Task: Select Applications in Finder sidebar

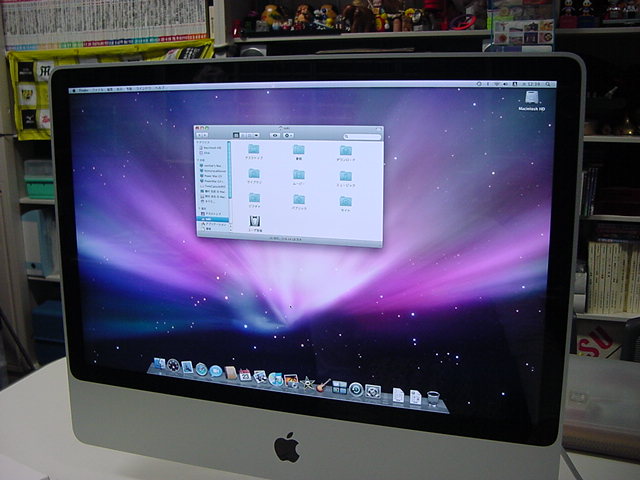Action: point(215,224)
